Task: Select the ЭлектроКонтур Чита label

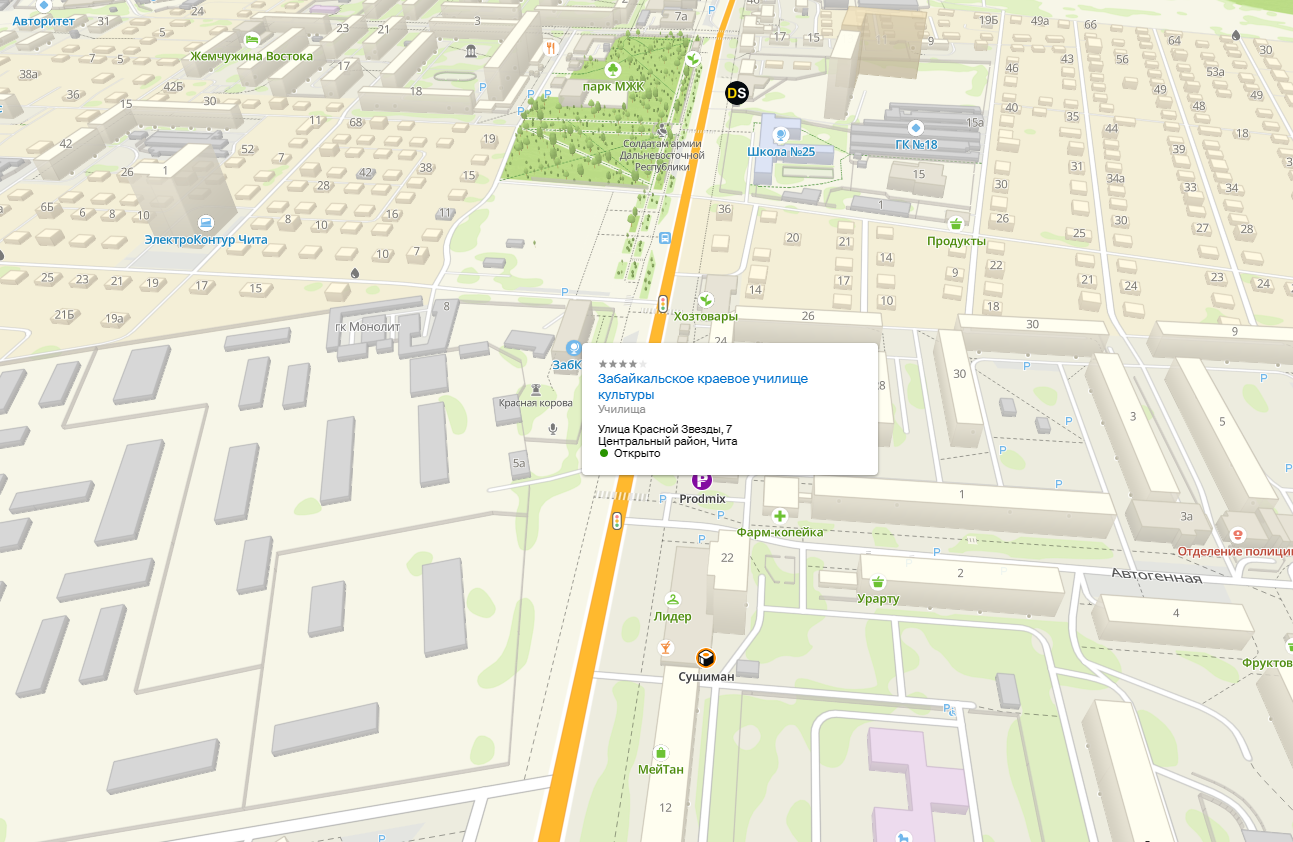Action: 206,240
